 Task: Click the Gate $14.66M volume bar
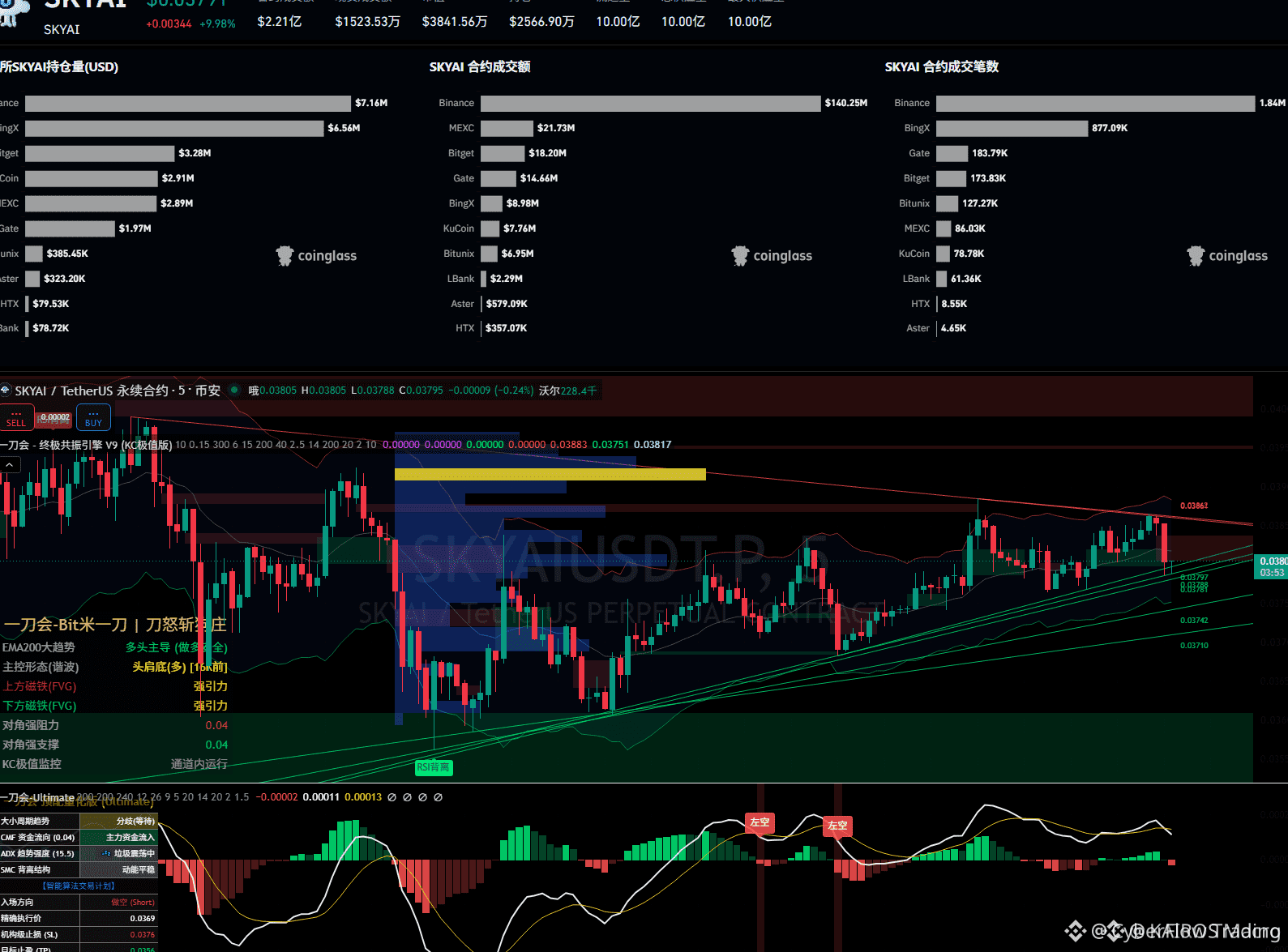(x=499, y=178)
